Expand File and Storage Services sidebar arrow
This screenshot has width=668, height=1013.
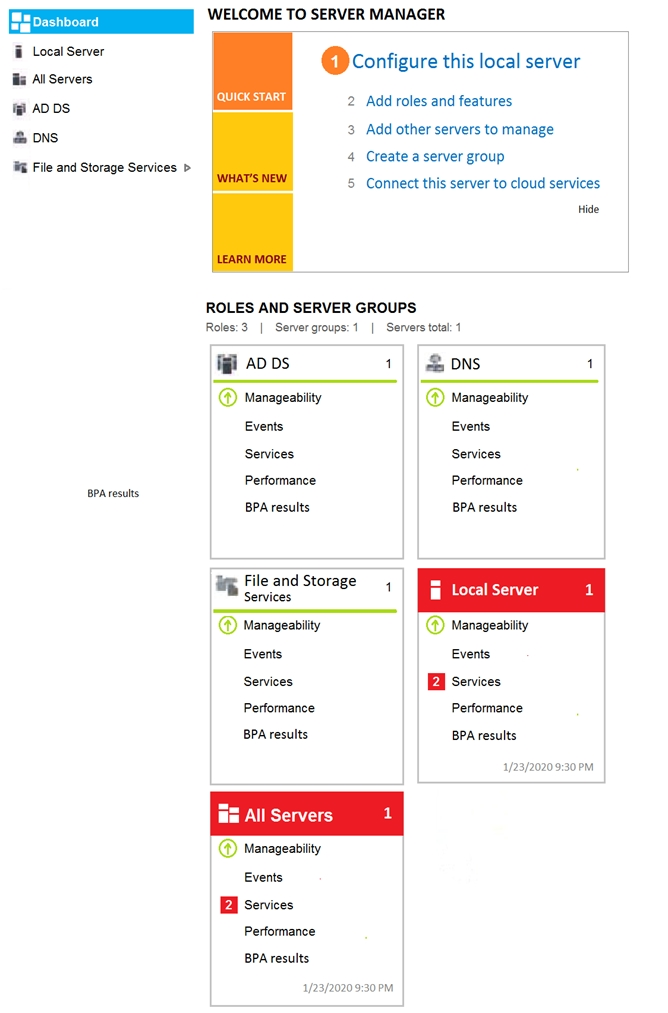tap(187, 168)
